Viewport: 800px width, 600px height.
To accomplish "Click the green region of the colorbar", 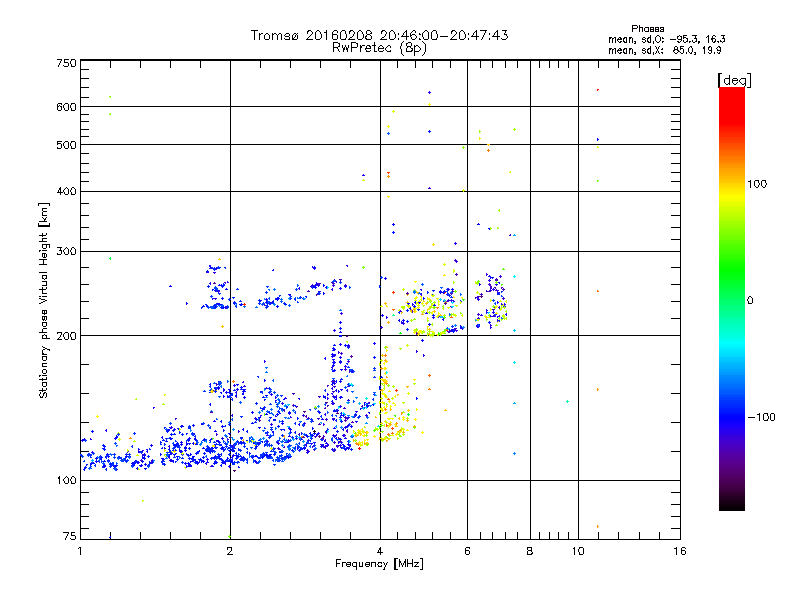I will point(732,270).
